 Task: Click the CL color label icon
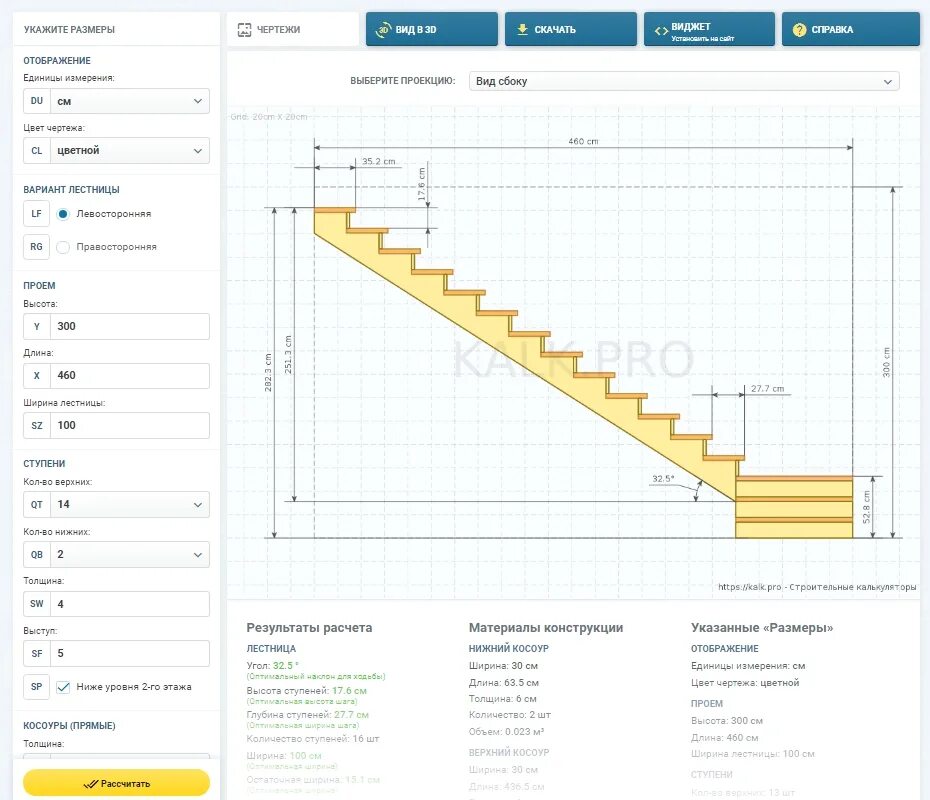(x=37, y=151)
